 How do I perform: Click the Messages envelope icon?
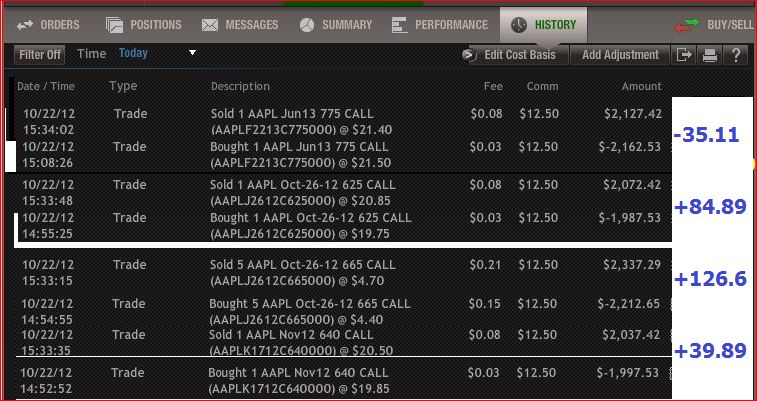(210, 25)
